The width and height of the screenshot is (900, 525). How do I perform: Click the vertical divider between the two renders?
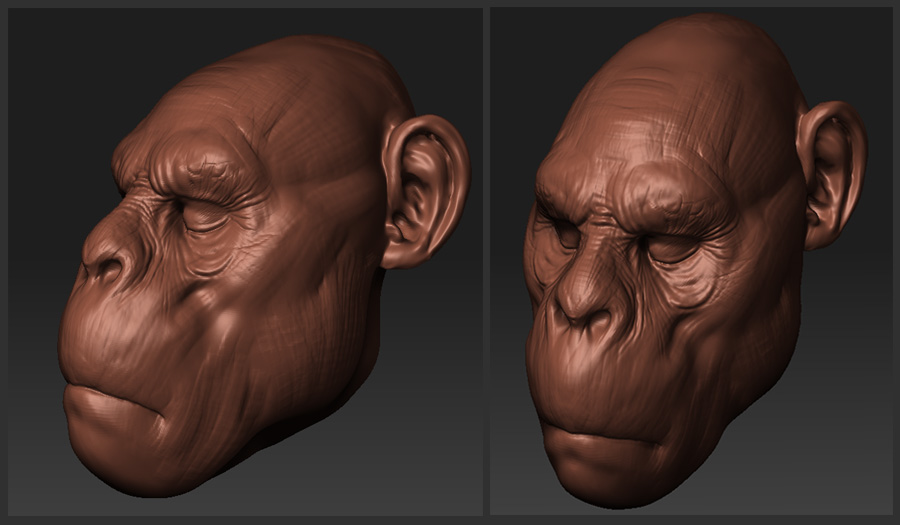coord(486,260)
